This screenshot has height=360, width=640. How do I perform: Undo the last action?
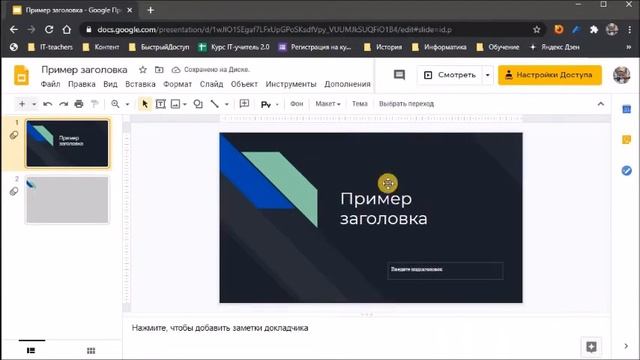pos(47,104)
